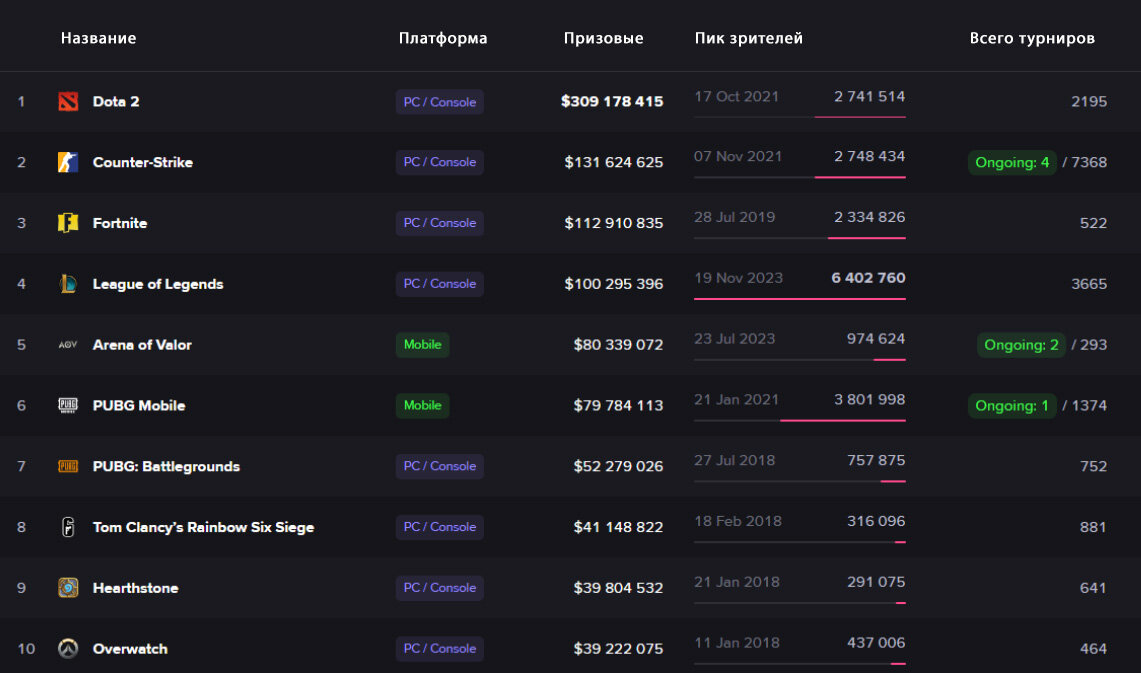Click tournaments count 752
1141x673 pixels.
tap(1093, 466)
